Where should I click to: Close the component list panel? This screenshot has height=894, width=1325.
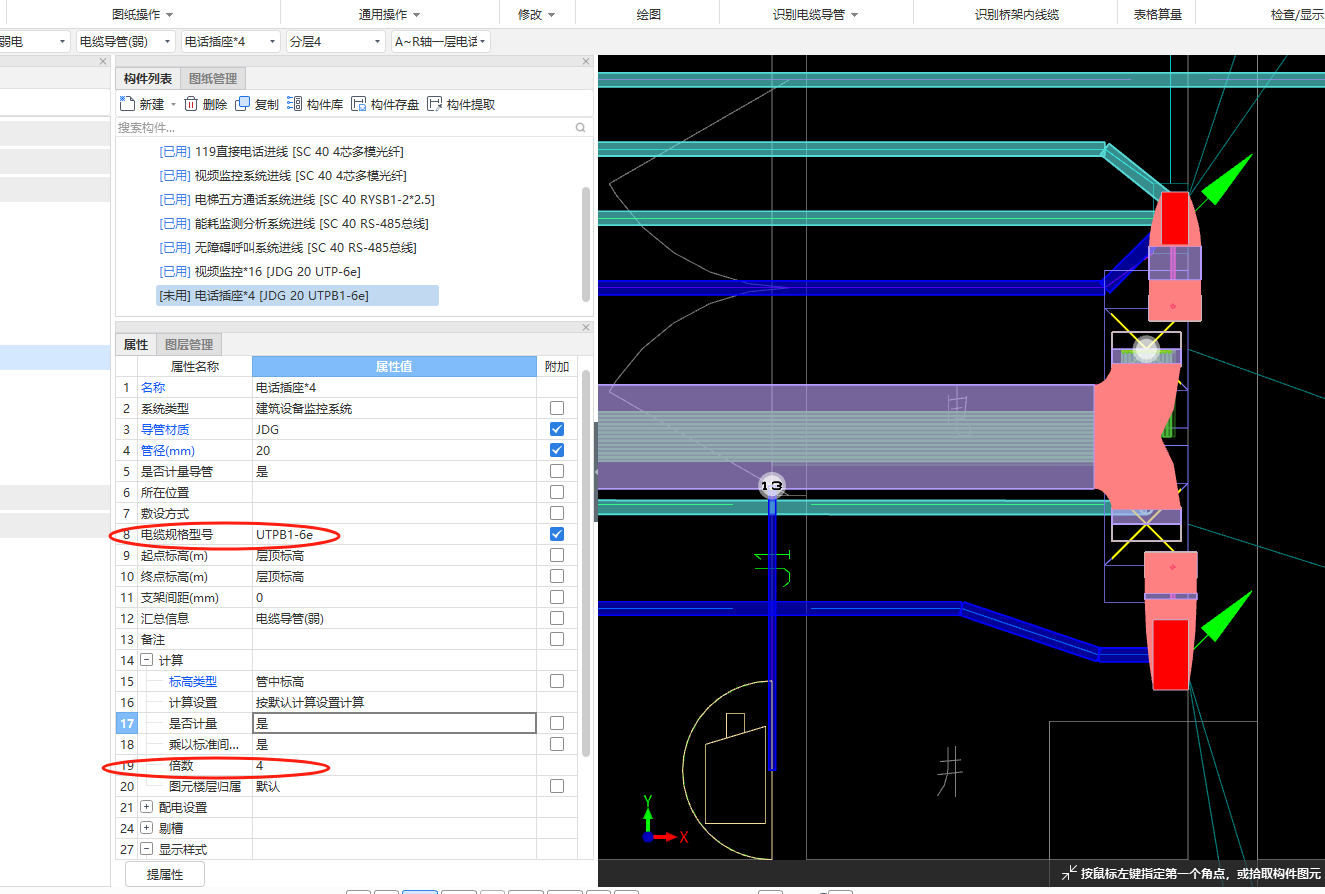coord(587,62)
